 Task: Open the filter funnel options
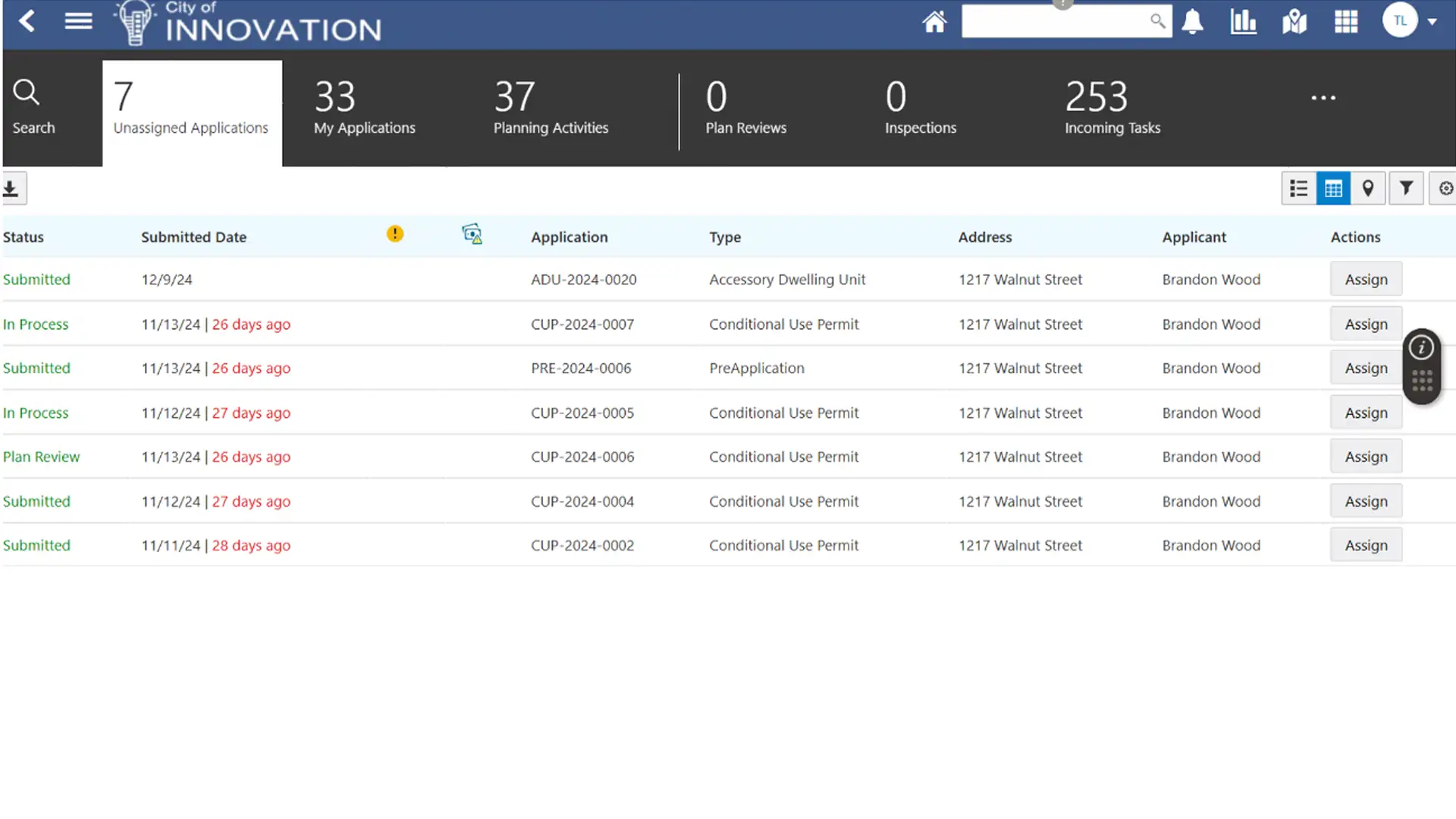tap(1406, 188)
